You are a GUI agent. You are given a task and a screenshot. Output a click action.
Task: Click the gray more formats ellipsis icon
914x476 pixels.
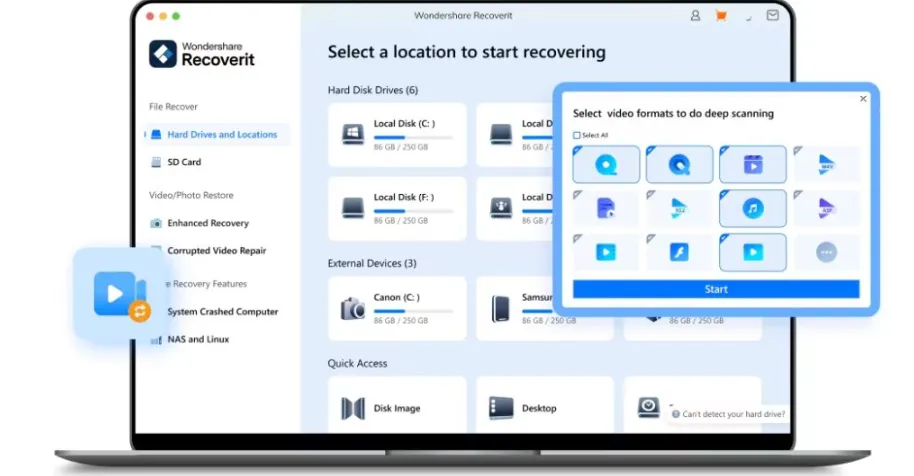[827, 252]
